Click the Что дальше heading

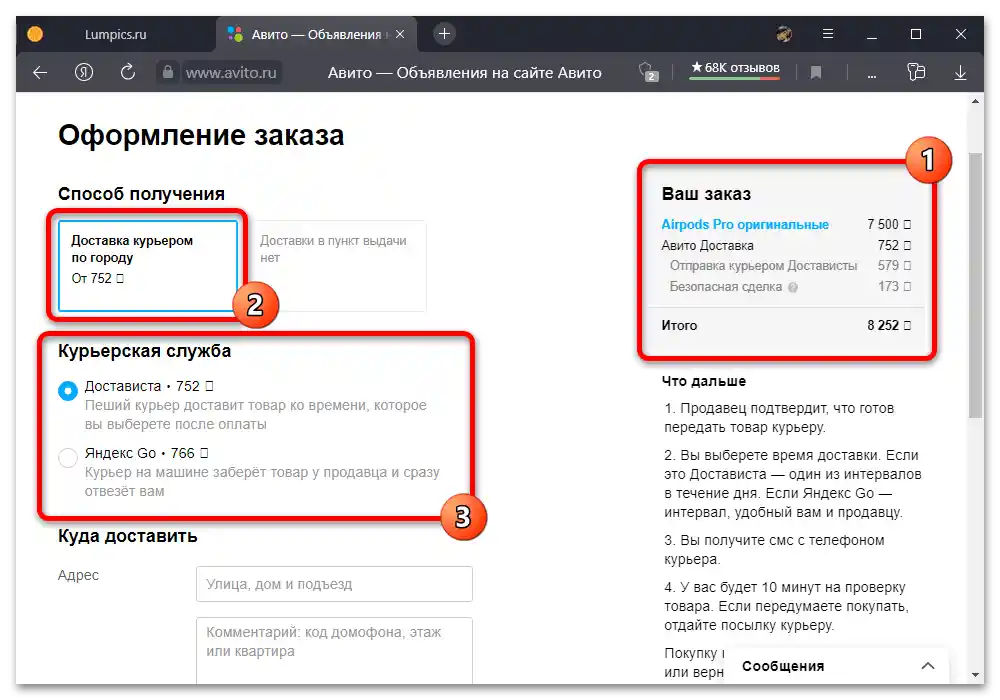click(x=704, y=381)
